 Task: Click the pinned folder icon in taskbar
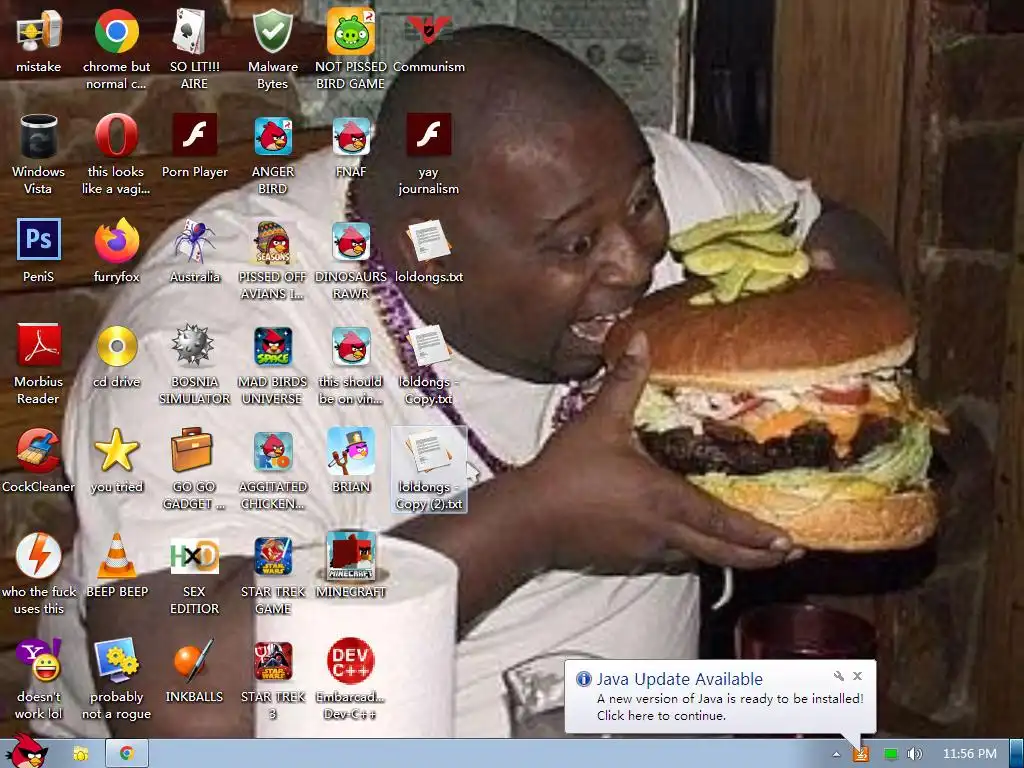pos(80,754)
